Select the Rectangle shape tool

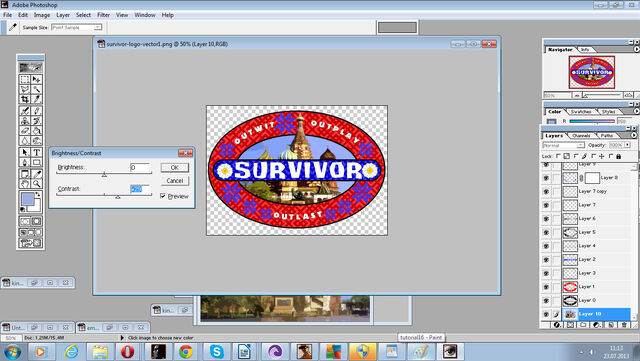click(x=36, y=163)
